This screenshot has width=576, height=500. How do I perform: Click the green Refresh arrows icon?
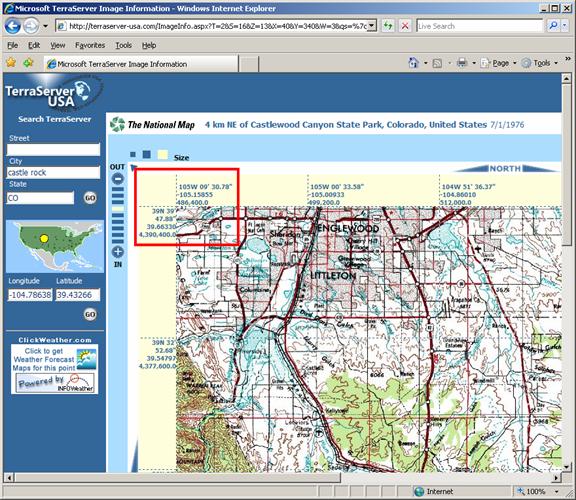388,26
